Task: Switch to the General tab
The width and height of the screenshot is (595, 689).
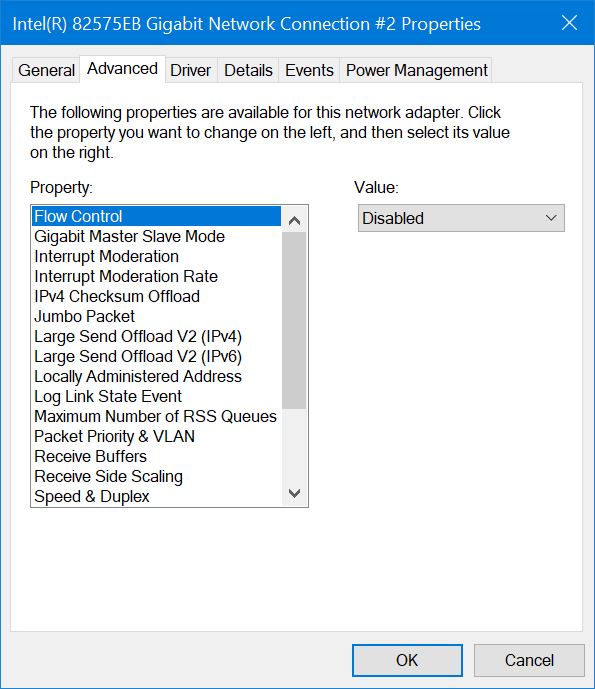Action: coord(46,70)
